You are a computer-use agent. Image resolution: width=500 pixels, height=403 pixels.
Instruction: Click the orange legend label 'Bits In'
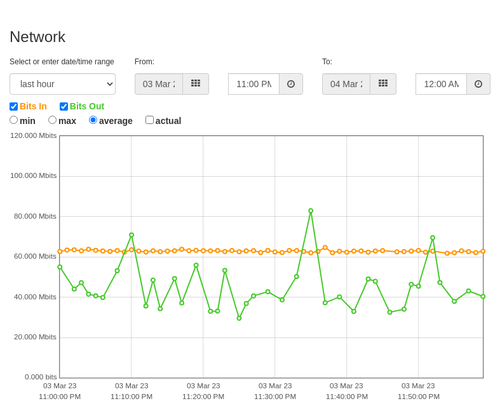[33, 106]
